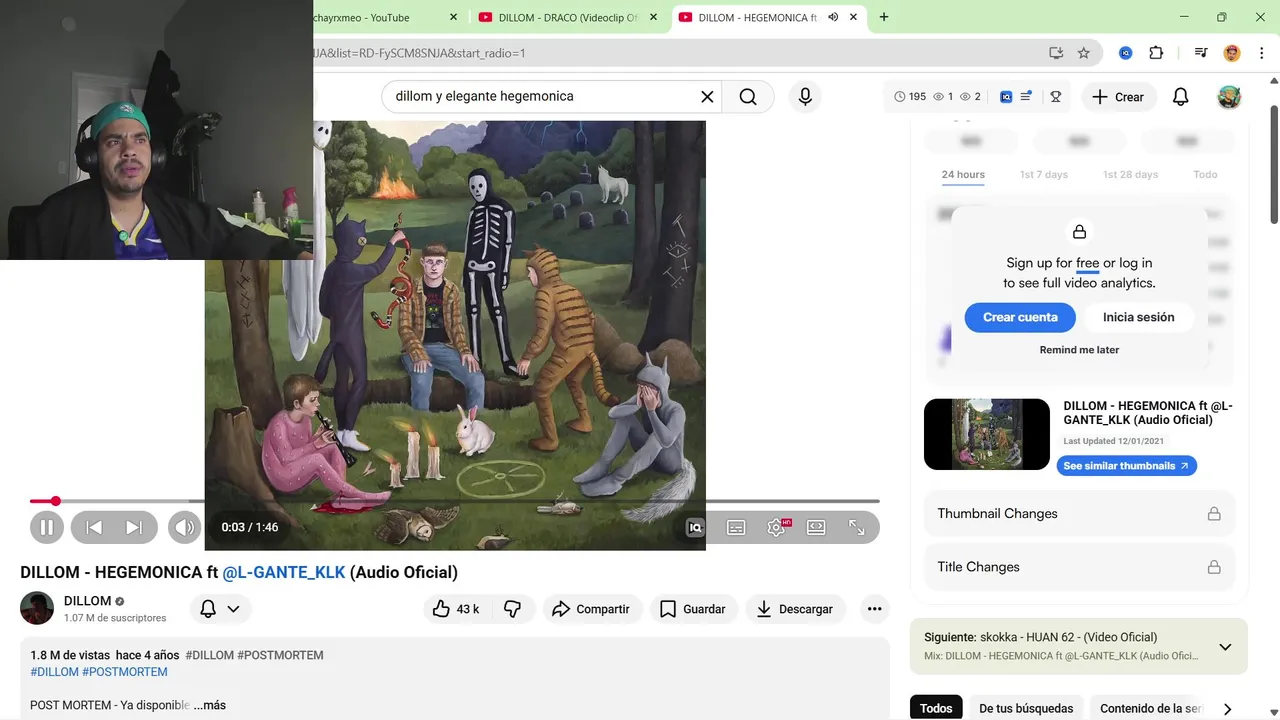Expand the locked Title Changes section
The width and height of the screenshot is (1280, 720).
click(1079, 567)
